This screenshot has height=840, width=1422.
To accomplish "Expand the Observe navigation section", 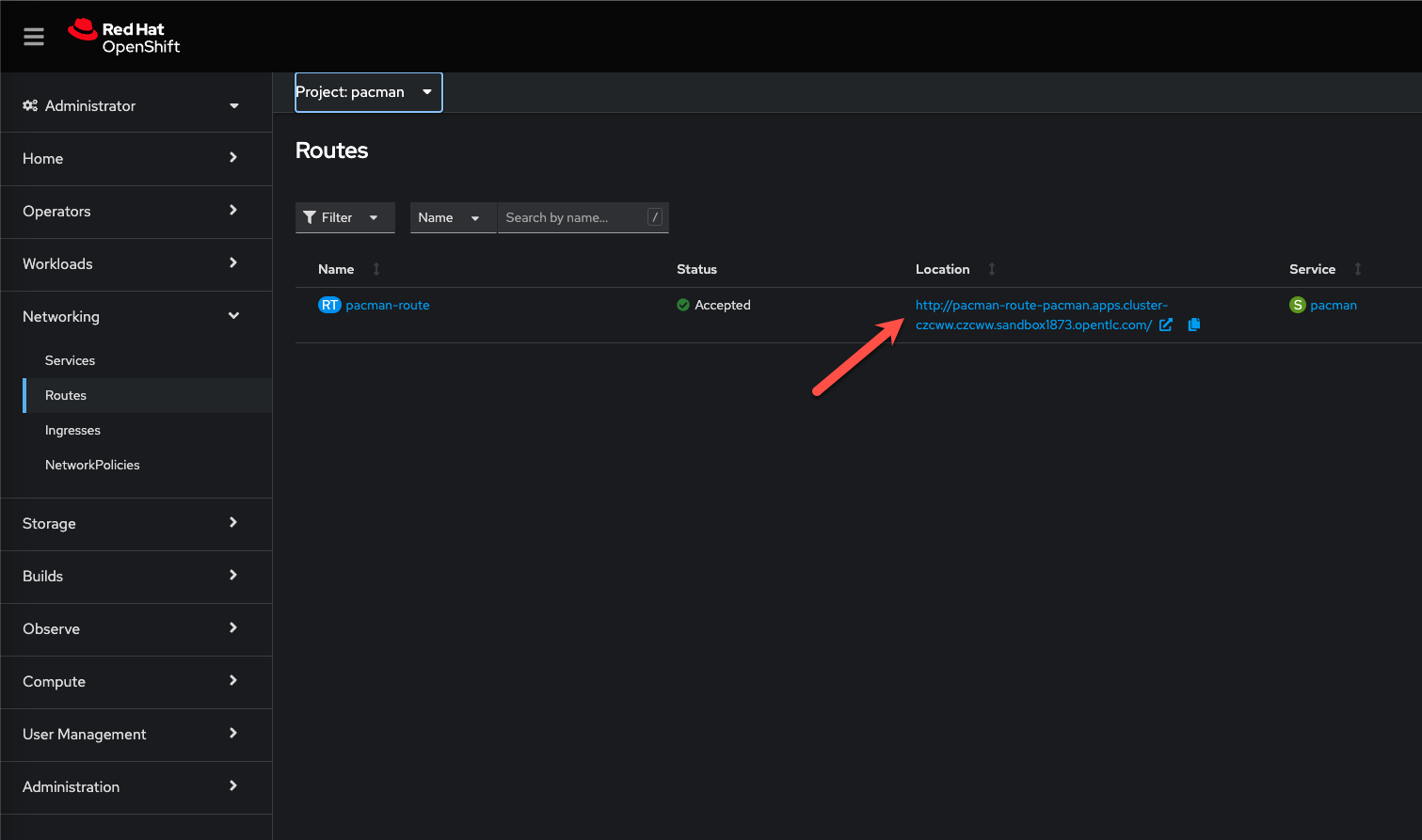I will click(x=136, y=628).
